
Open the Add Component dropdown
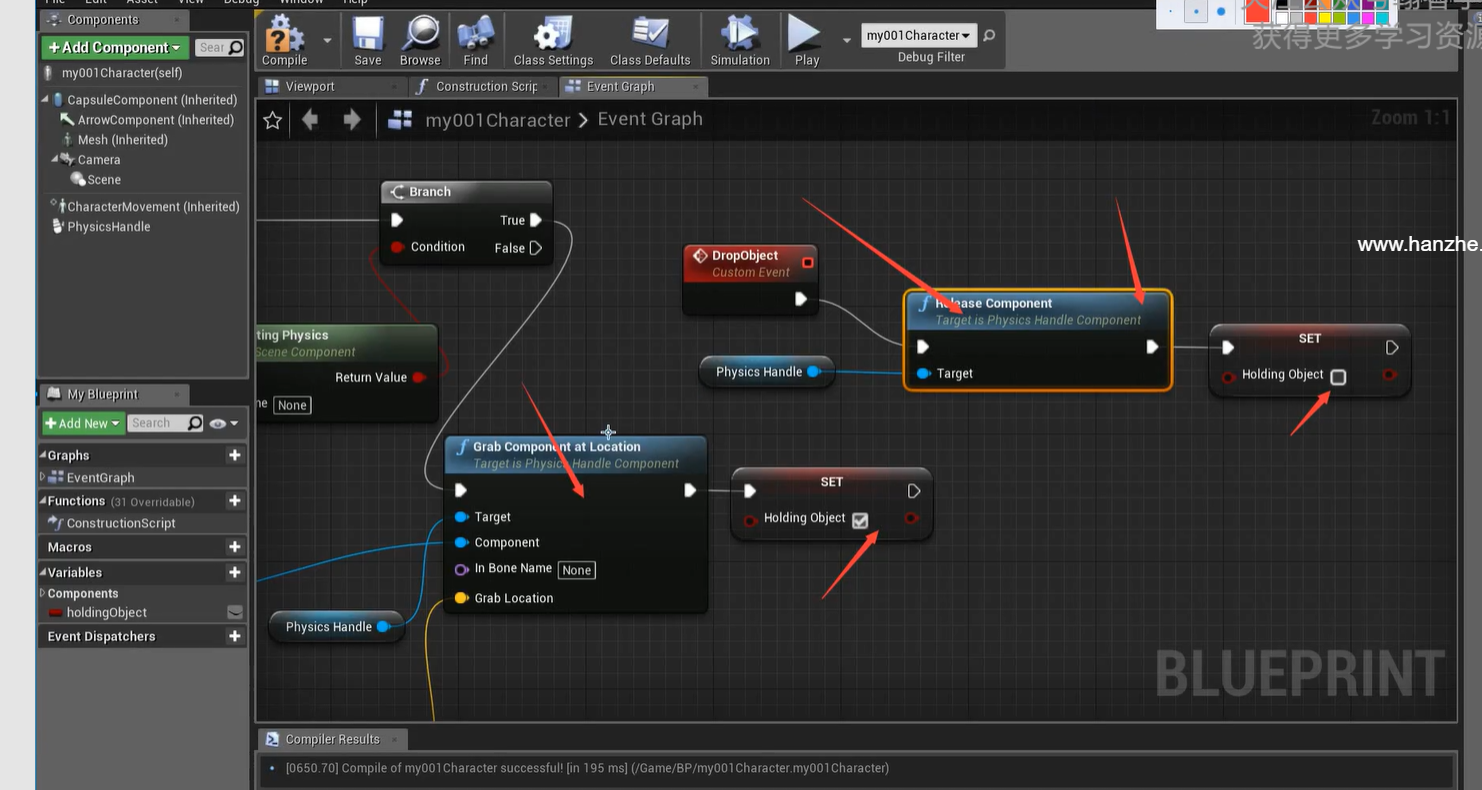tap(115, 47)
